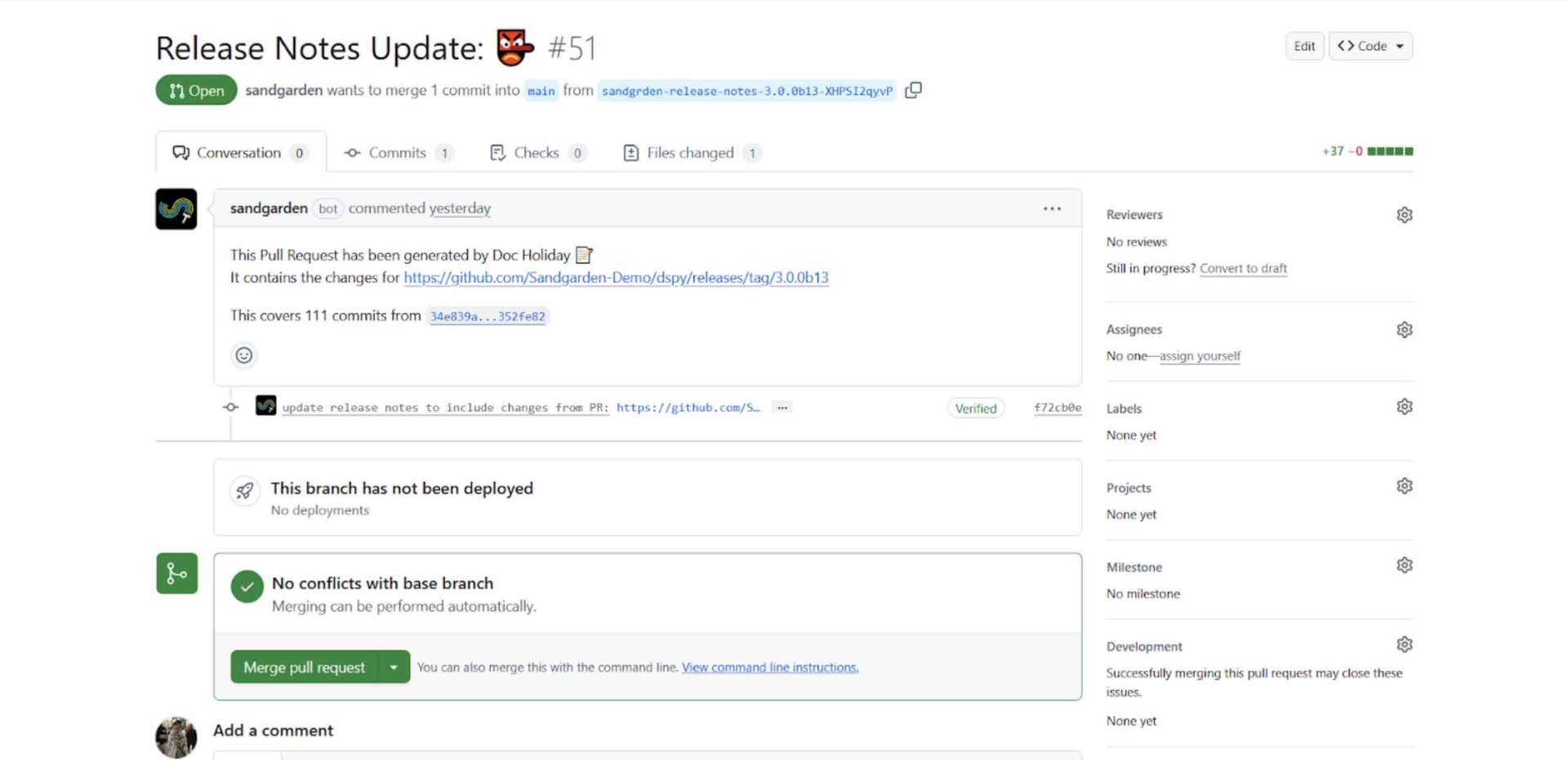Image resolution: width=1568 pixels, height=760 pixels.
Task: Click the sandgarden bot avatar
Action: click(x=176, y=209)
